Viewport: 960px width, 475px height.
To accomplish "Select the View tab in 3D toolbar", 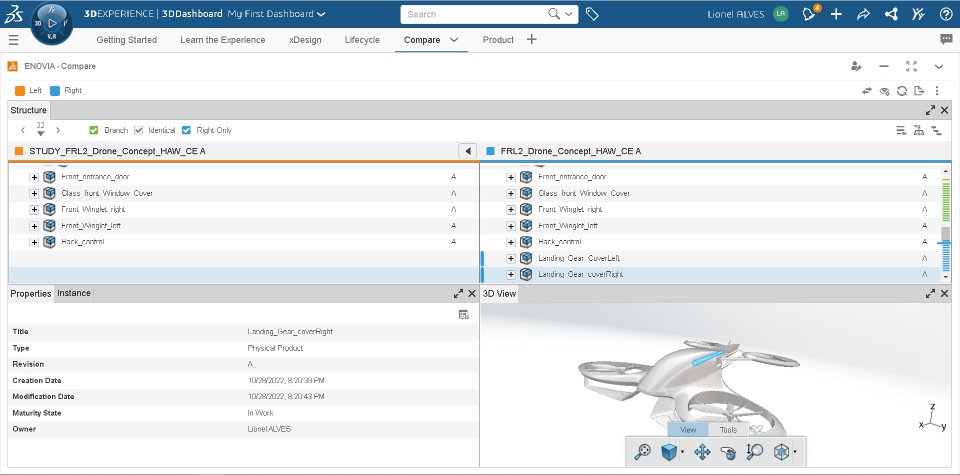I will 688,430.
